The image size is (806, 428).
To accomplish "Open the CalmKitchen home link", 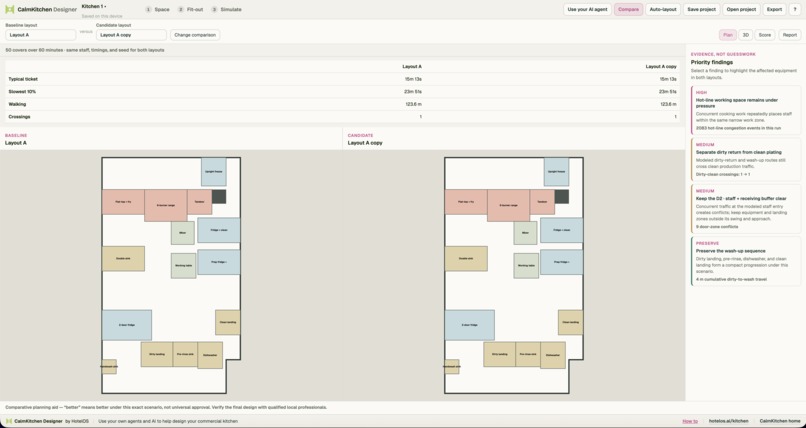I will coord(780,421).
